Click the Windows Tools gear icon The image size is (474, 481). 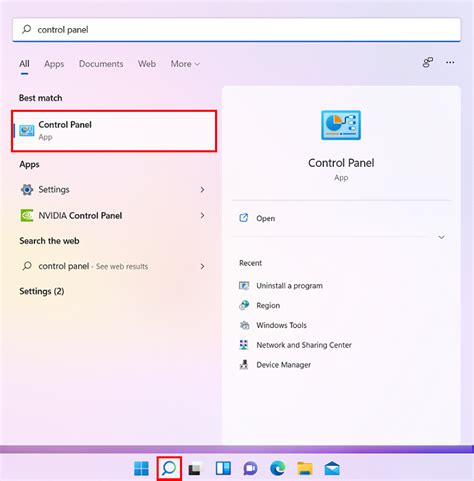[x=244, y=325]
